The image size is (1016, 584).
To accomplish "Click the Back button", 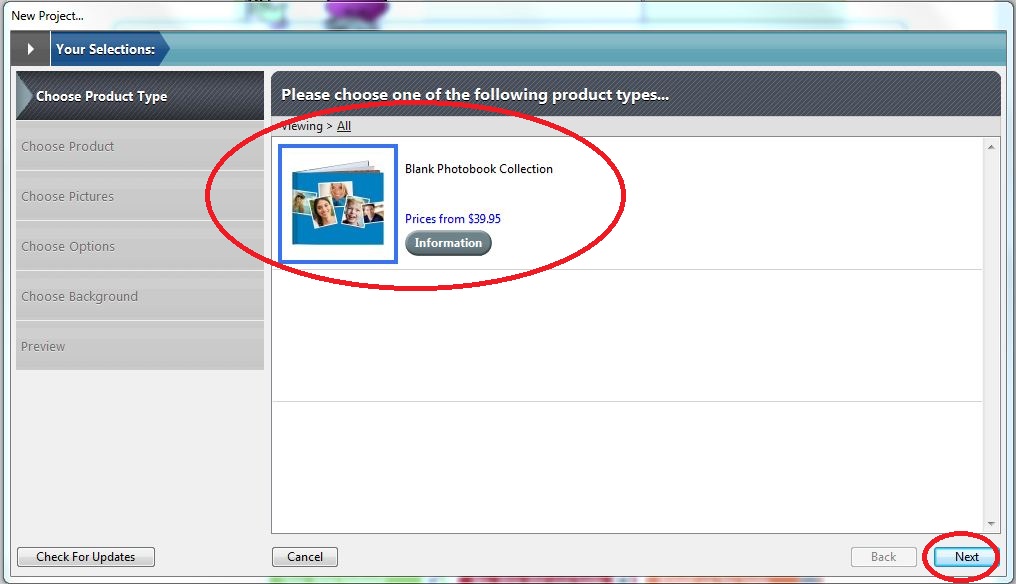I will coord(884,557).
